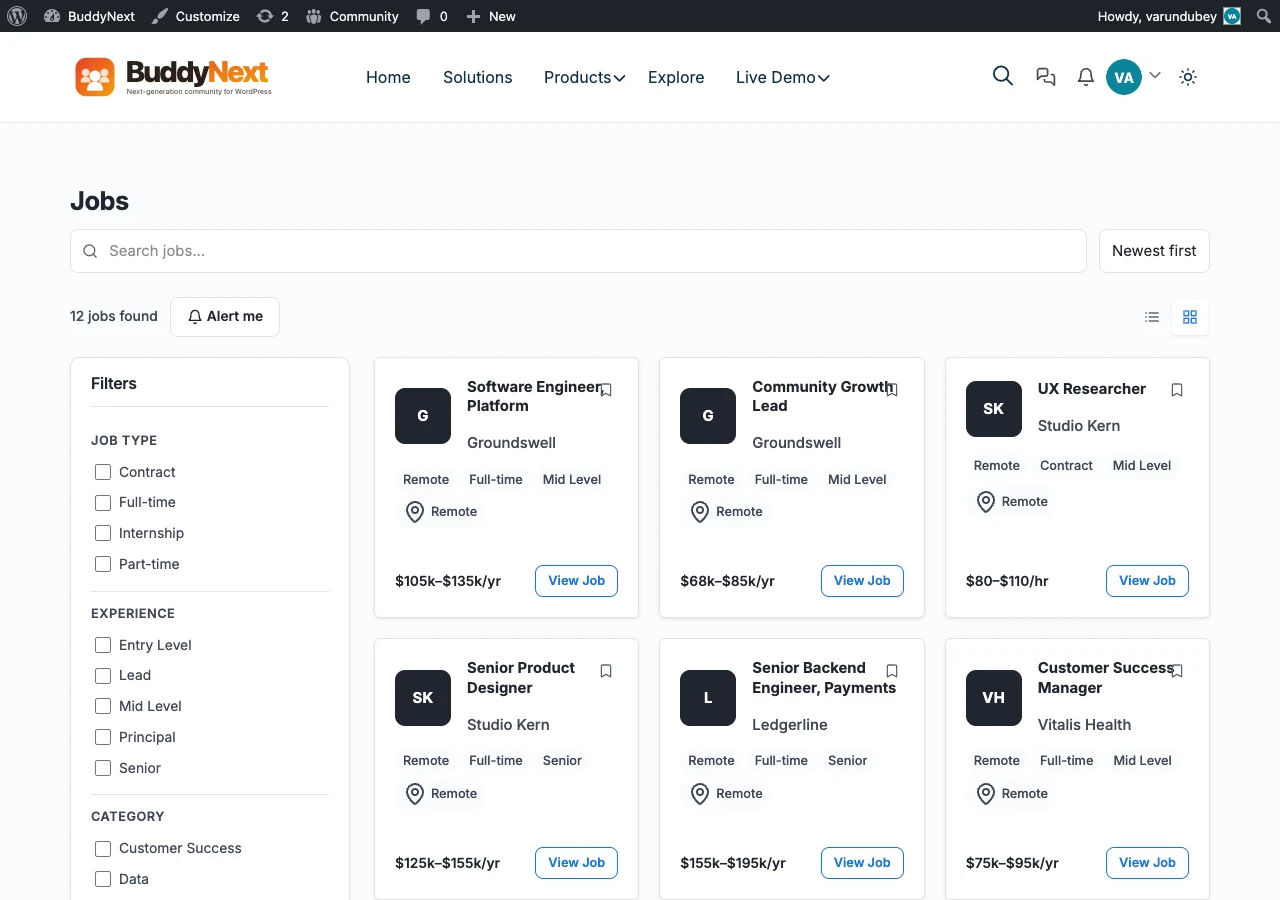Open the site search magnifier icon
This screenshot has width=1280, height=900.
pos(1003,76)
